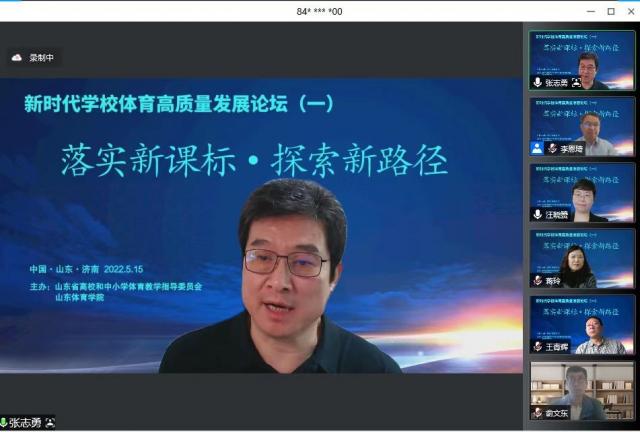Click the host icon after 张志勇's name at bottom left
Image resolution: width=640 pixels, height=432 pixels.
(51, 422)
